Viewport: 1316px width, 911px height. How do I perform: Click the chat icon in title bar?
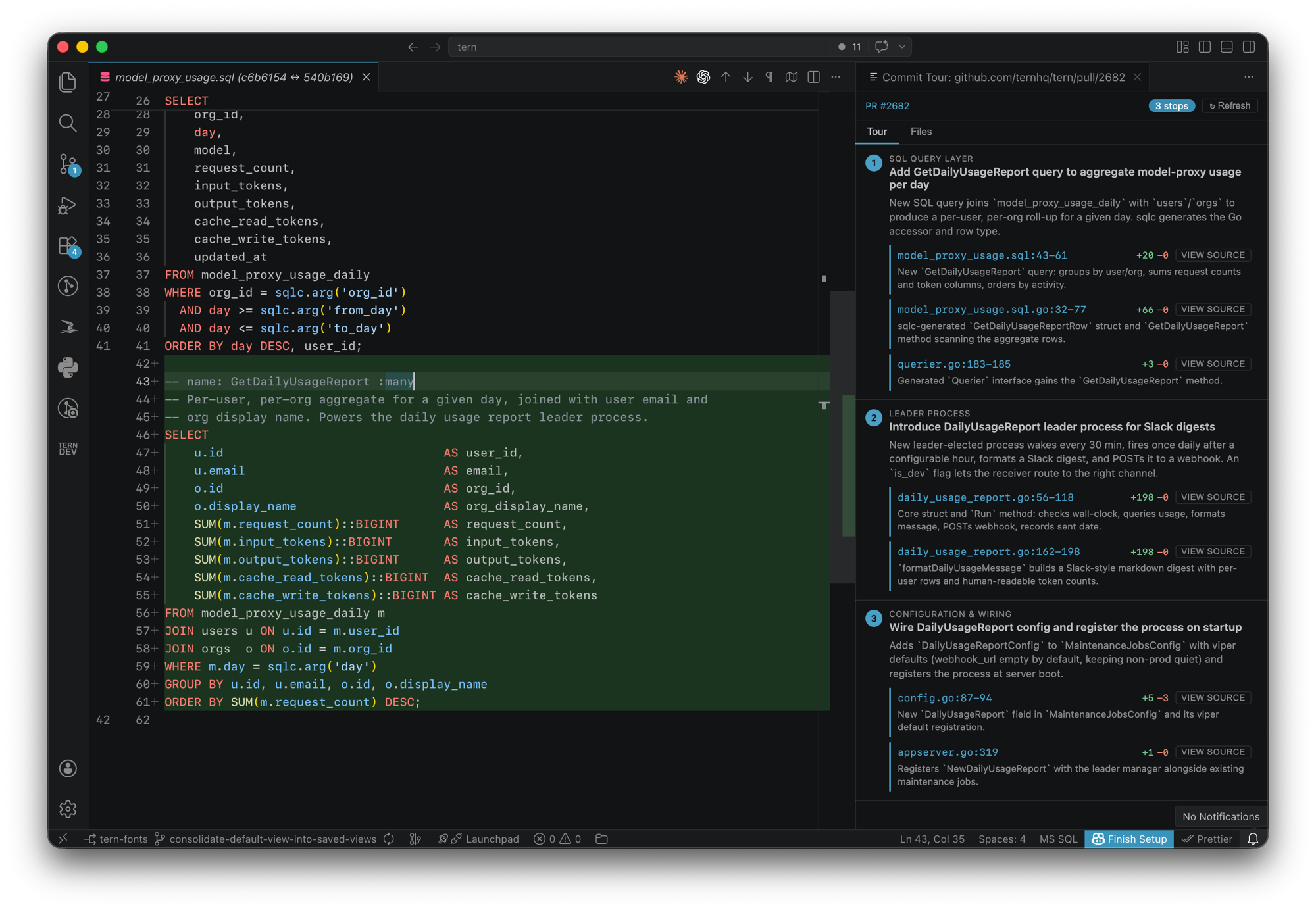pos(882,47)
